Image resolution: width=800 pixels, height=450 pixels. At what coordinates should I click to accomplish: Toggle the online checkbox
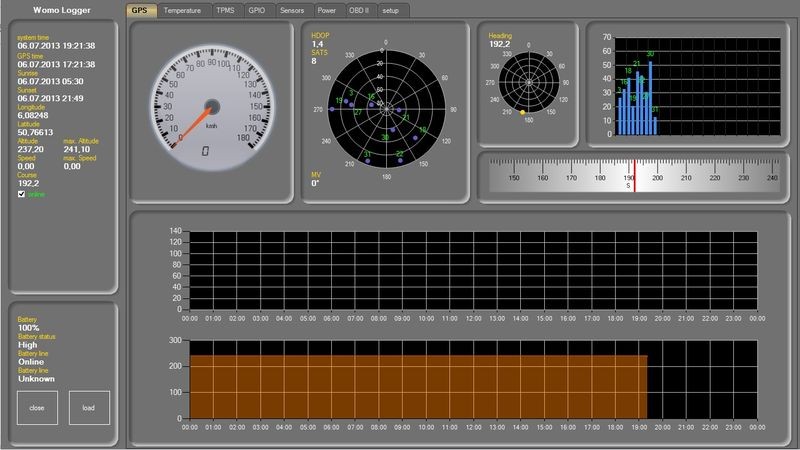(x=22, y=195)
